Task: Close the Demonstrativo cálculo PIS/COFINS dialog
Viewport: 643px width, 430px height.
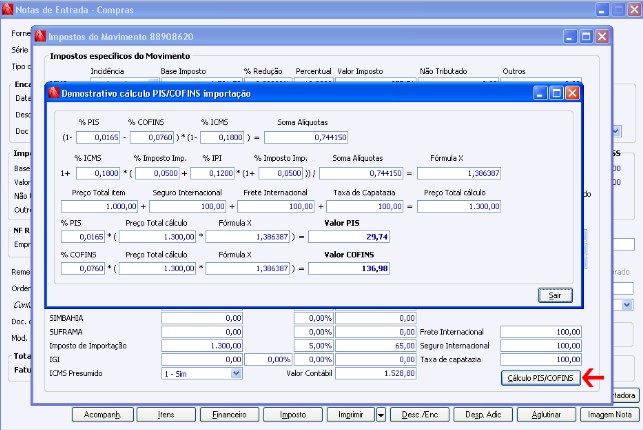Action: pyautogui.click(x=572, y=91)
